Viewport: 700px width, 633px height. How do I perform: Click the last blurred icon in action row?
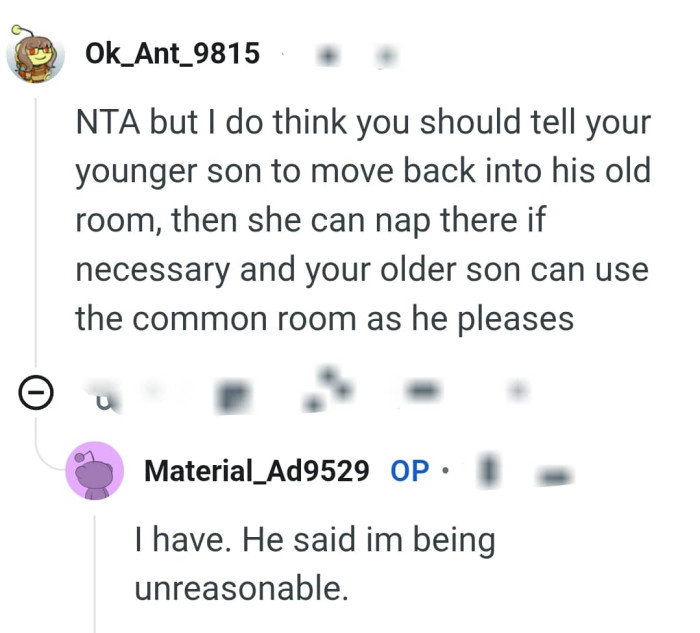[517, 394]
